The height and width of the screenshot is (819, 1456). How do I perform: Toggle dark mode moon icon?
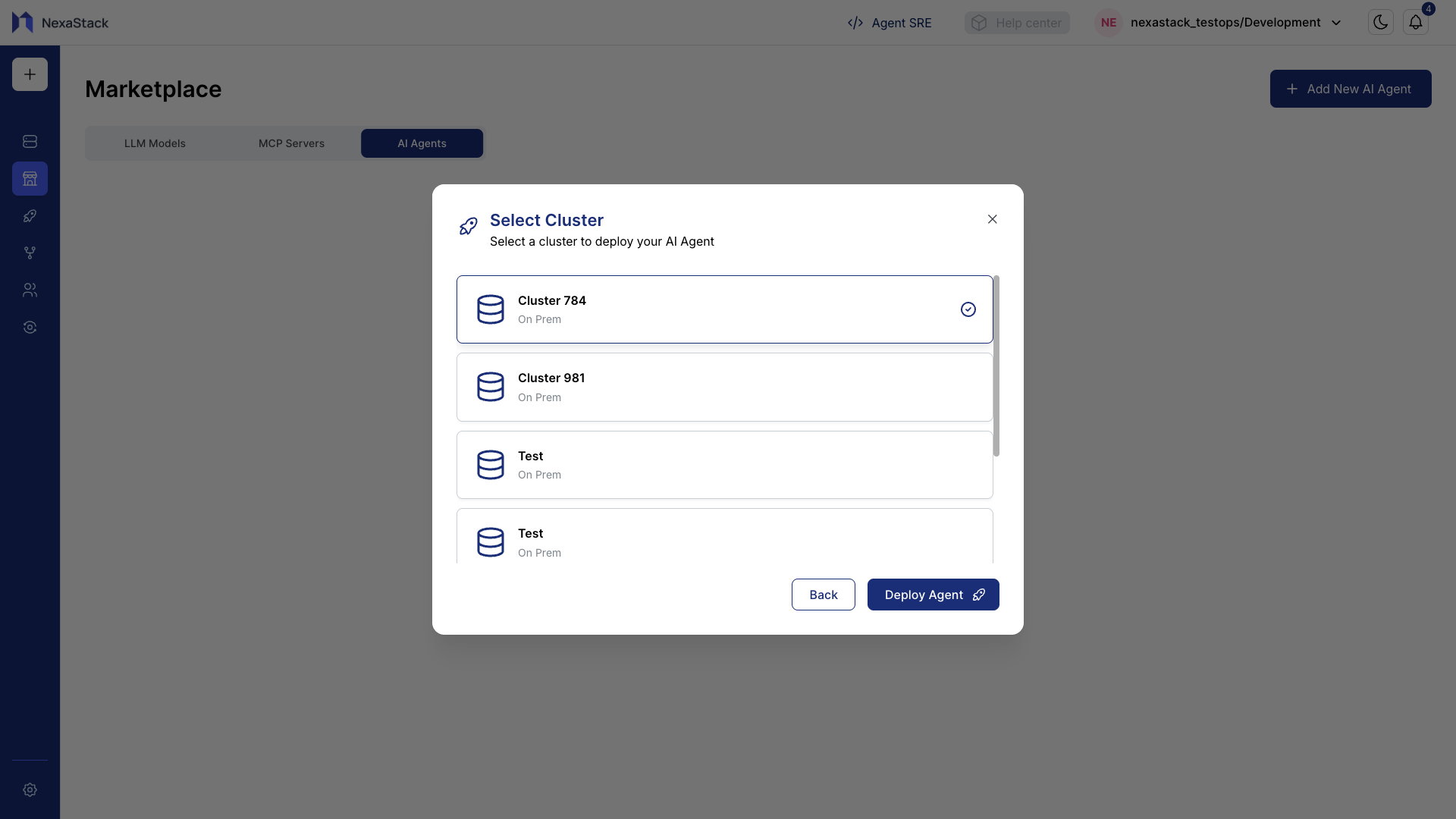click(x=1380, y=23)
